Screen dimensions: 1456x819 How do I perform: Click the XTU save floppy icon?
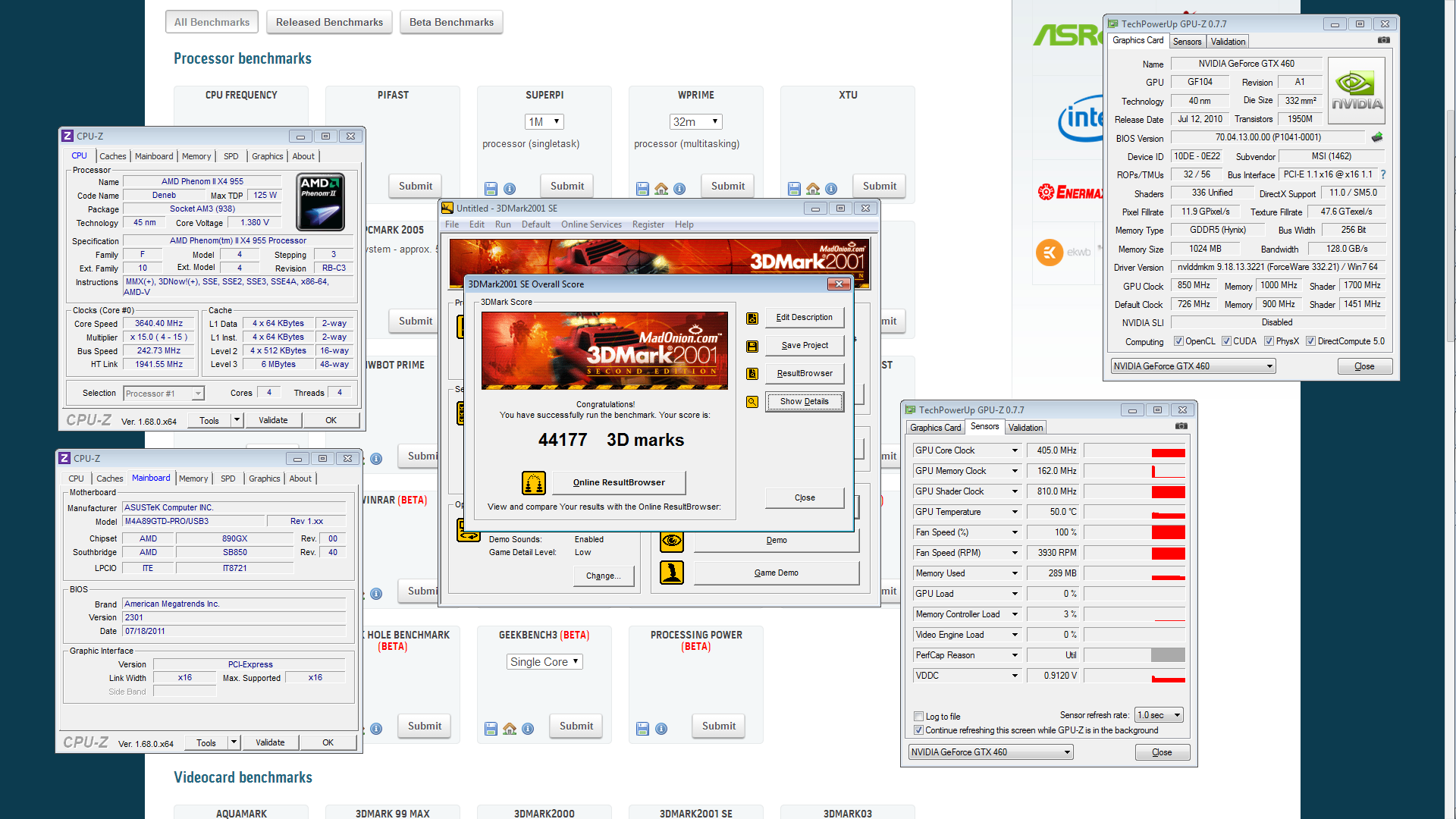(794, 189)
